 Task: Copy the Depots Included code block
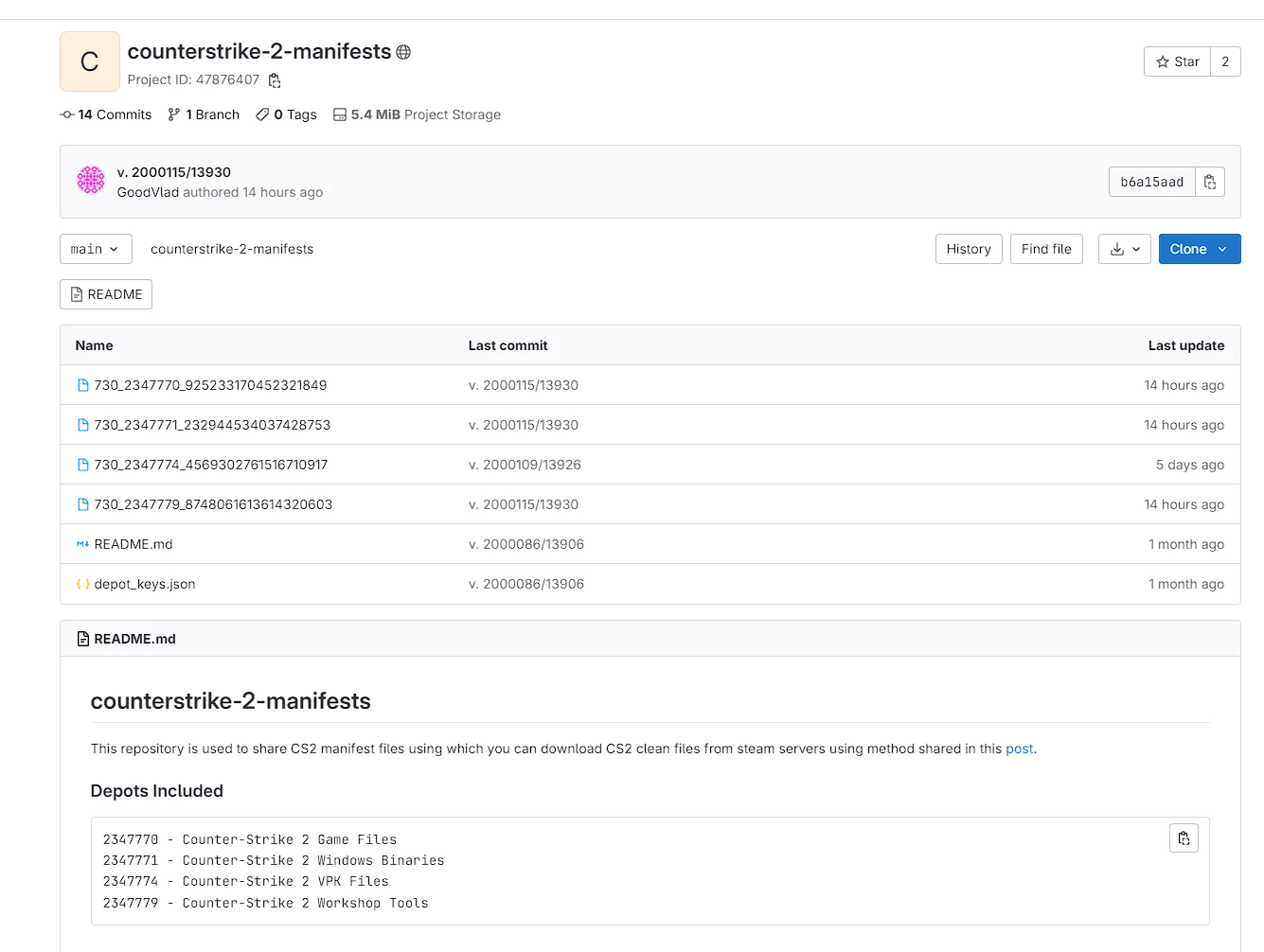coord(1184,838)
